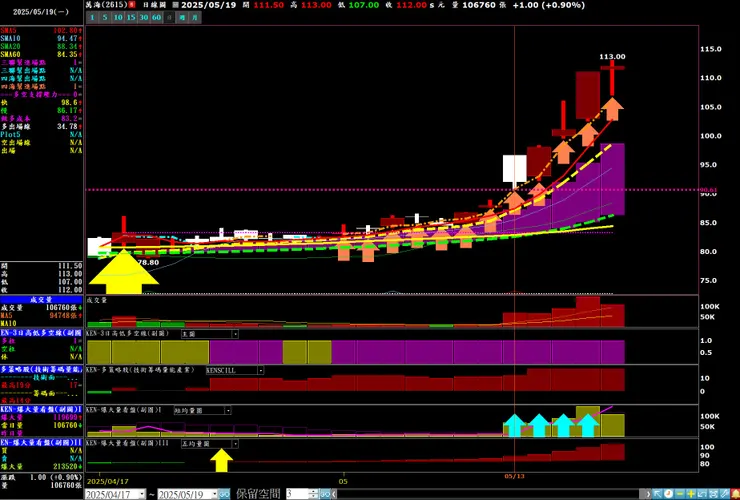This screenshot has width=740, height=500.
Task: Click the Plot5 N/A row
Action: [42, 135]
